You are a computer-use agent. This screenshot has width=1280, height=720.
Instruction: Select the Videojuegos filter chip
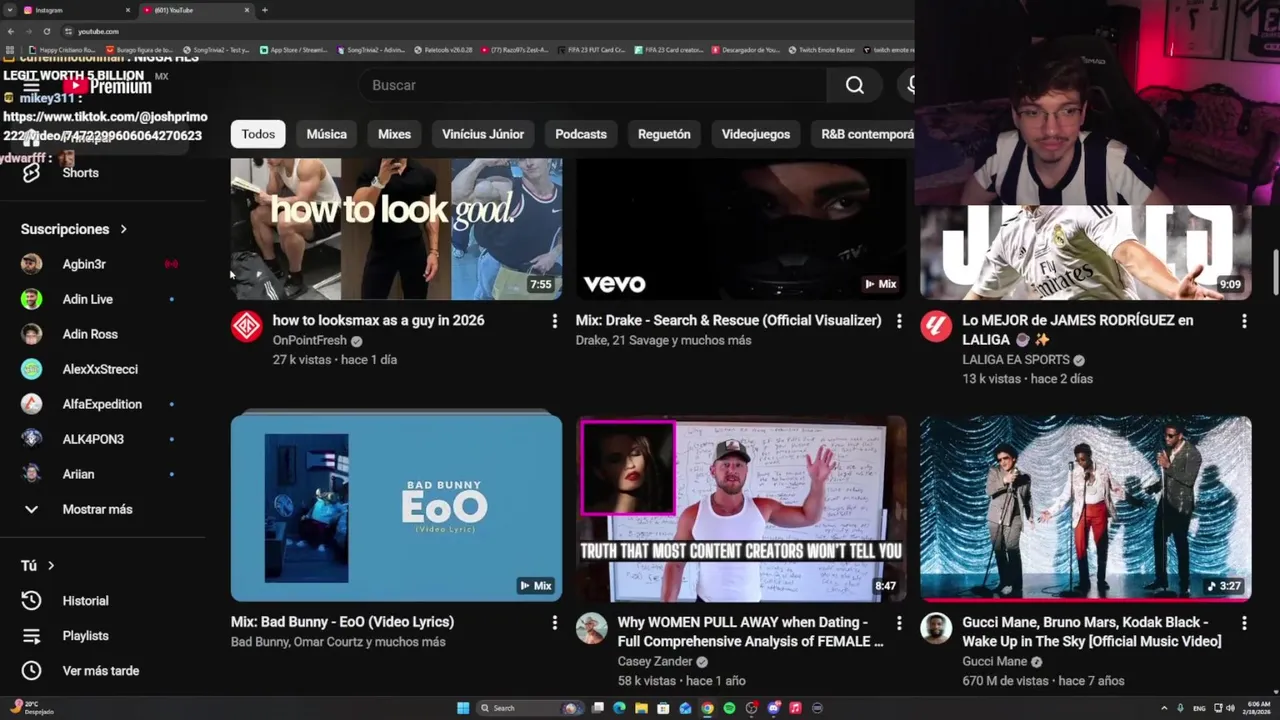click(756, 134)
